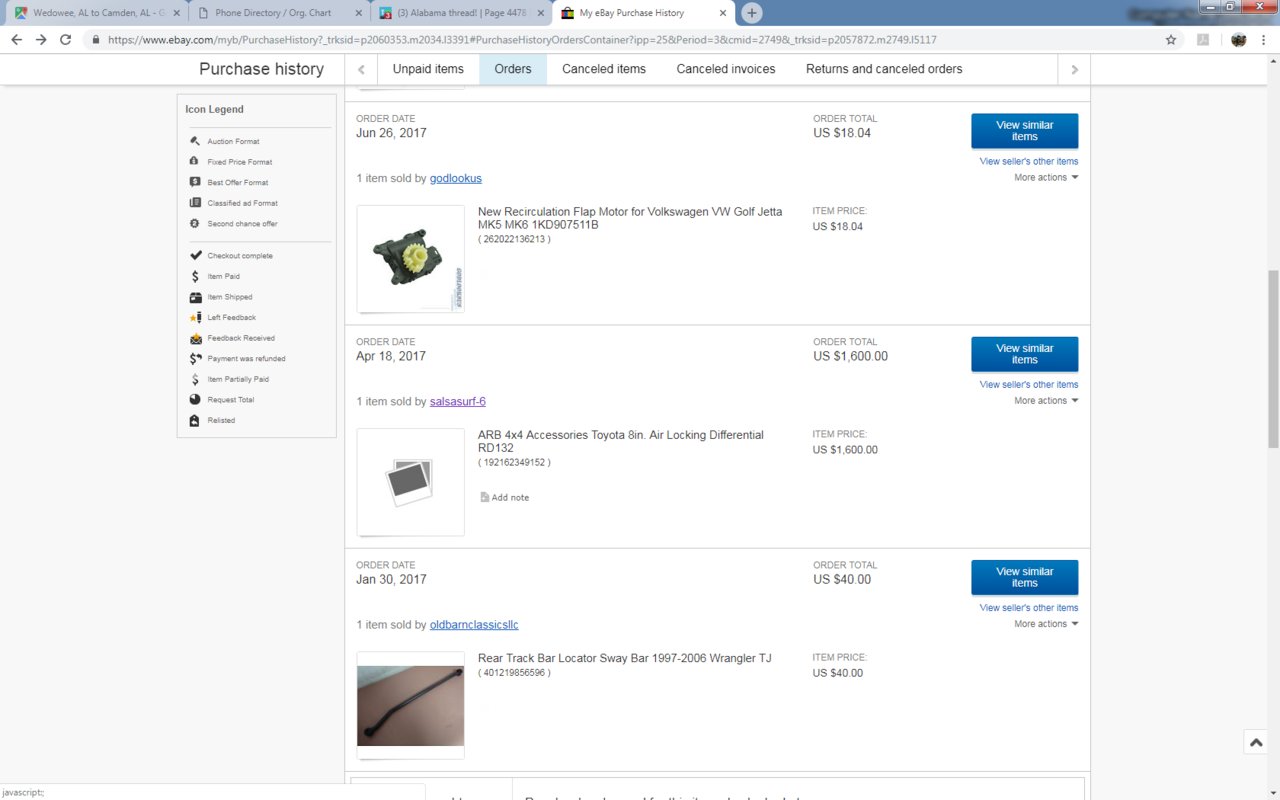Click item number 262022136213

tap(514, 239)
